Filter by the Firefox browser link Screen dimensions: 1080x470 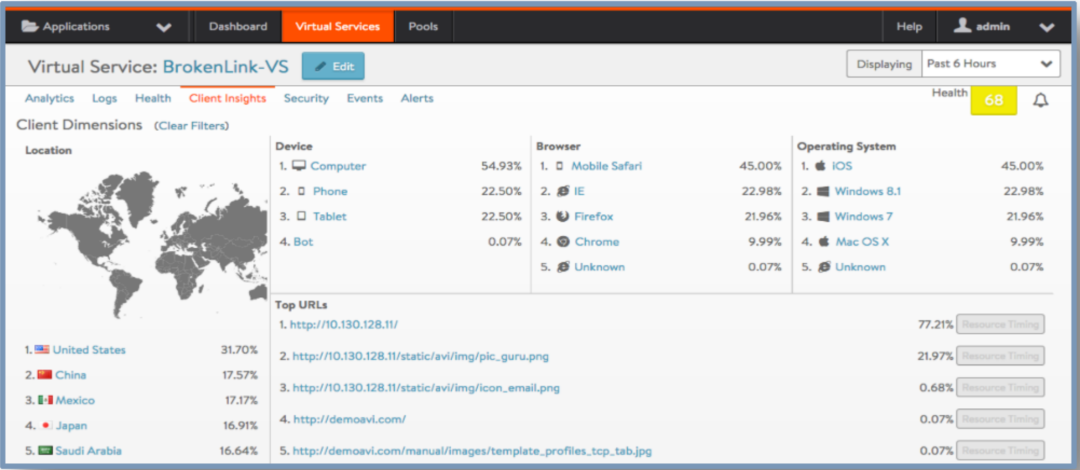coord(594,216)
